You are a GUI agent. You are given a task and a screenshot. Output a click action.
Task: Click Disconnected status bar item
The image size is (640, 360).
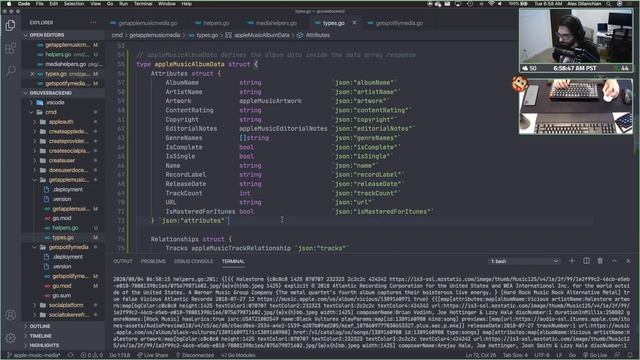195,355
